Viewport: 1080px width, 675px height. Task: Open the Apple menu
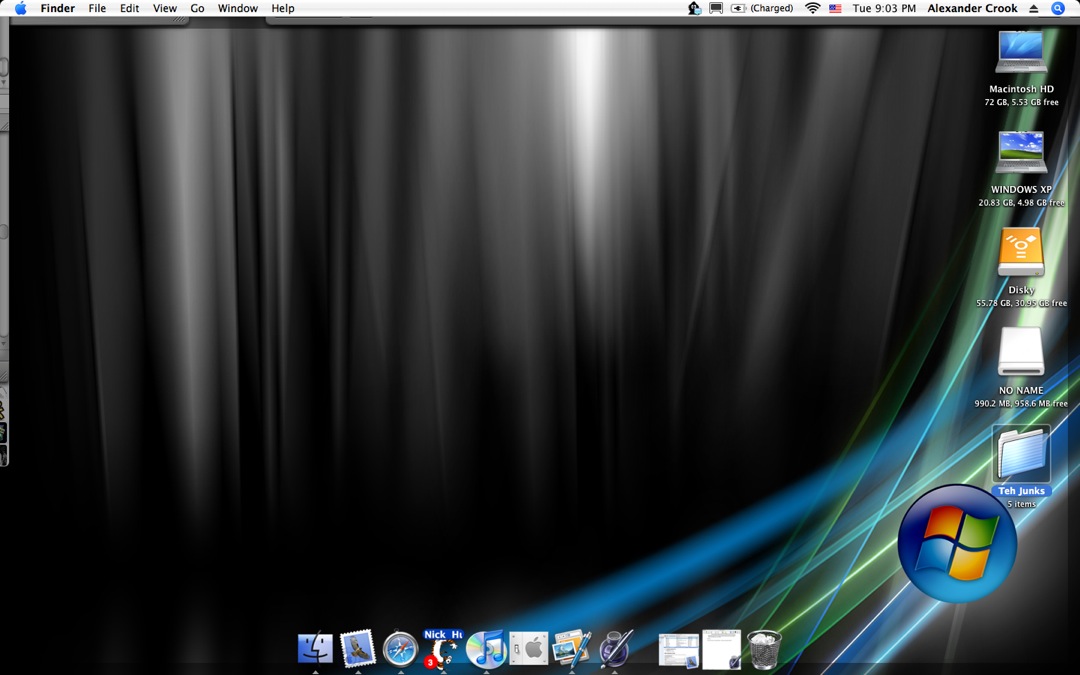pyautogui.click(x=21, y=8)
